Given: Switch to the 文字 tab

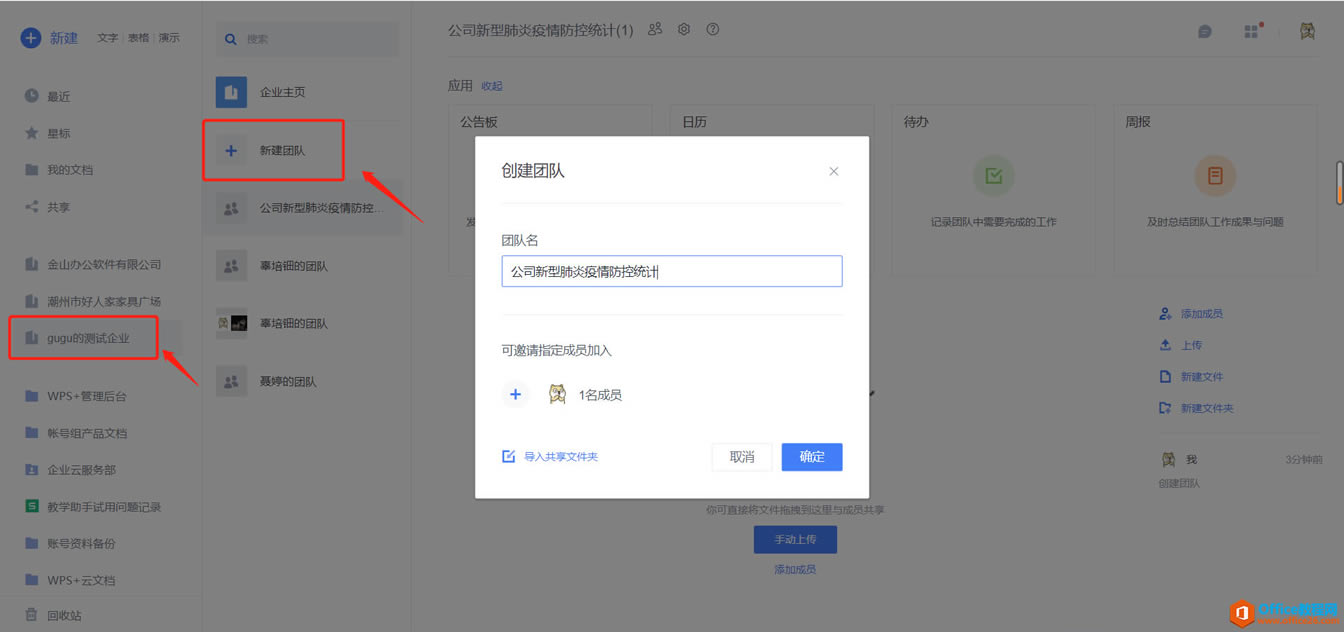Looking at the screenshot, I should pyautogui.click(x=107, y=37).
